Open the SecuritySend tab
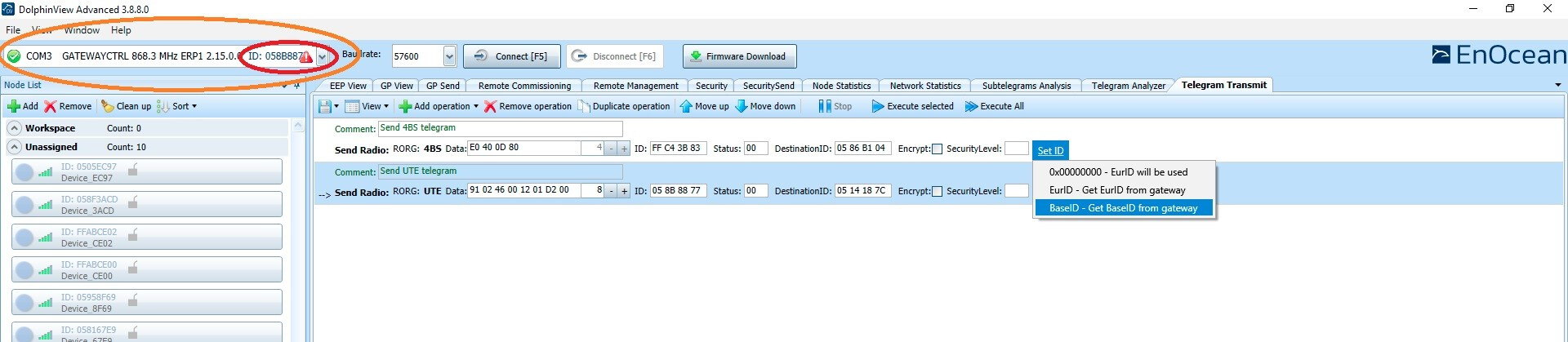This screenshot has width=1568, height=342. pos(768,86)
